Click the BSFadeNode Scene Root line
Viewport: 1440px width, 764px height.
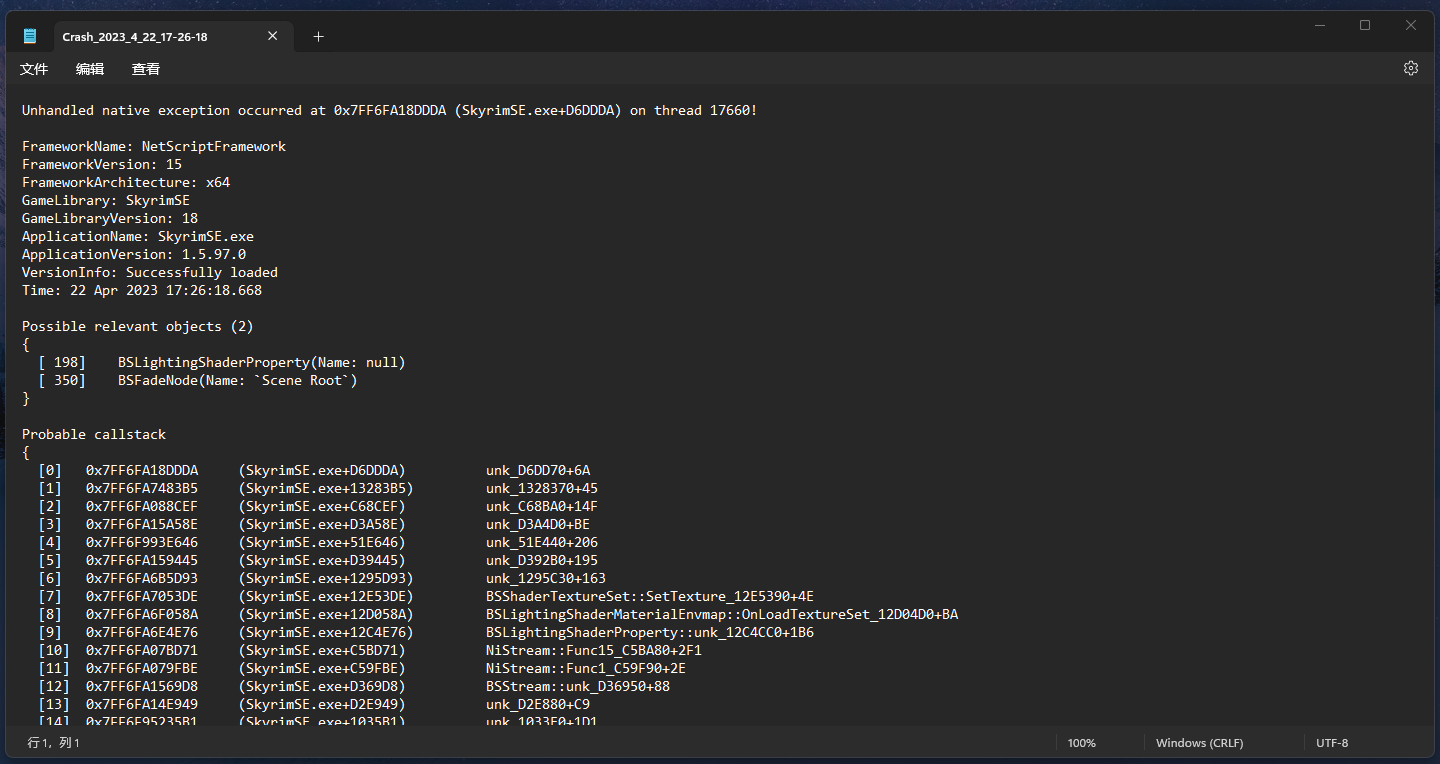click(x=198, y=380)
